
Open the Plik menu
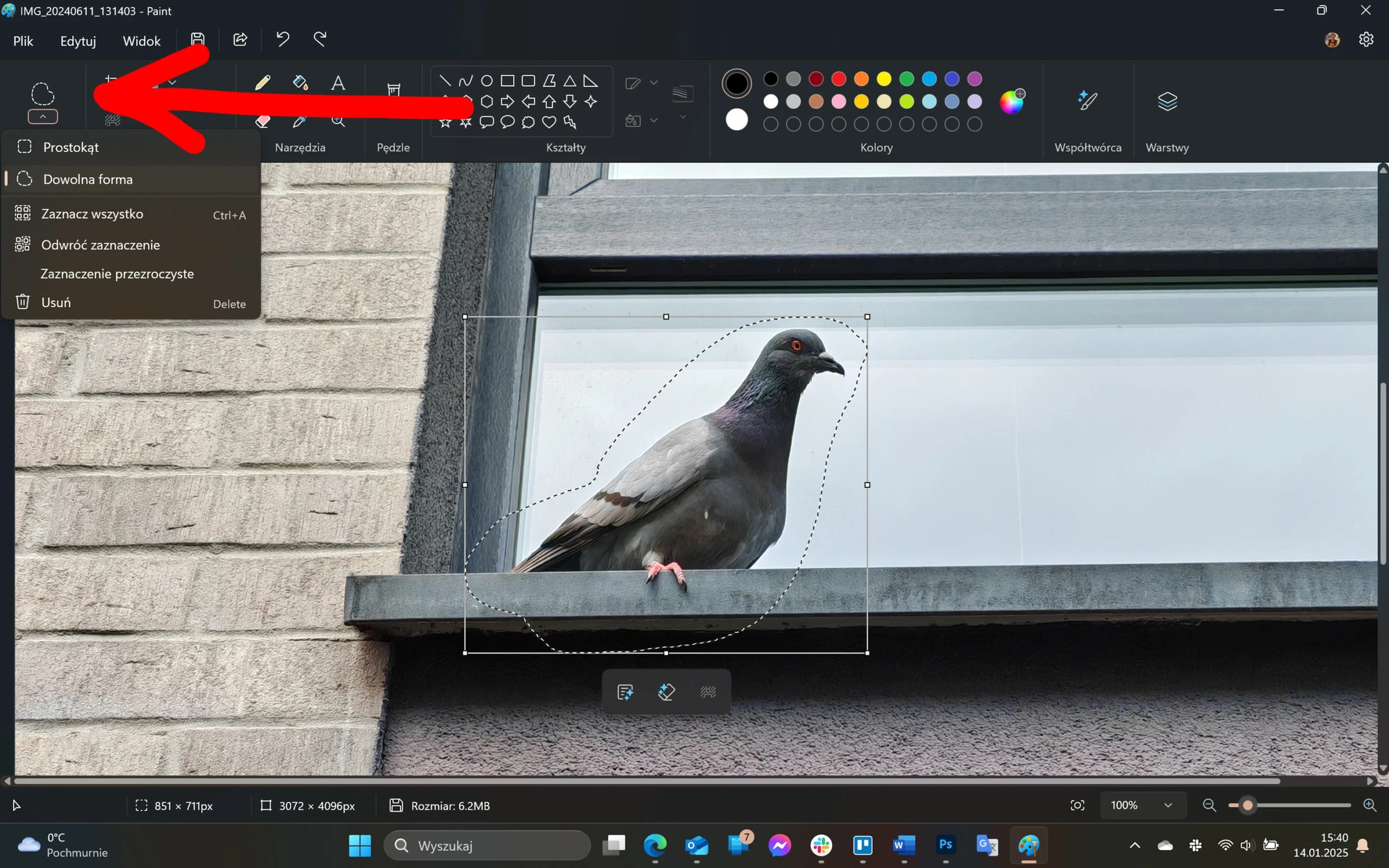[x=23, y=41]
